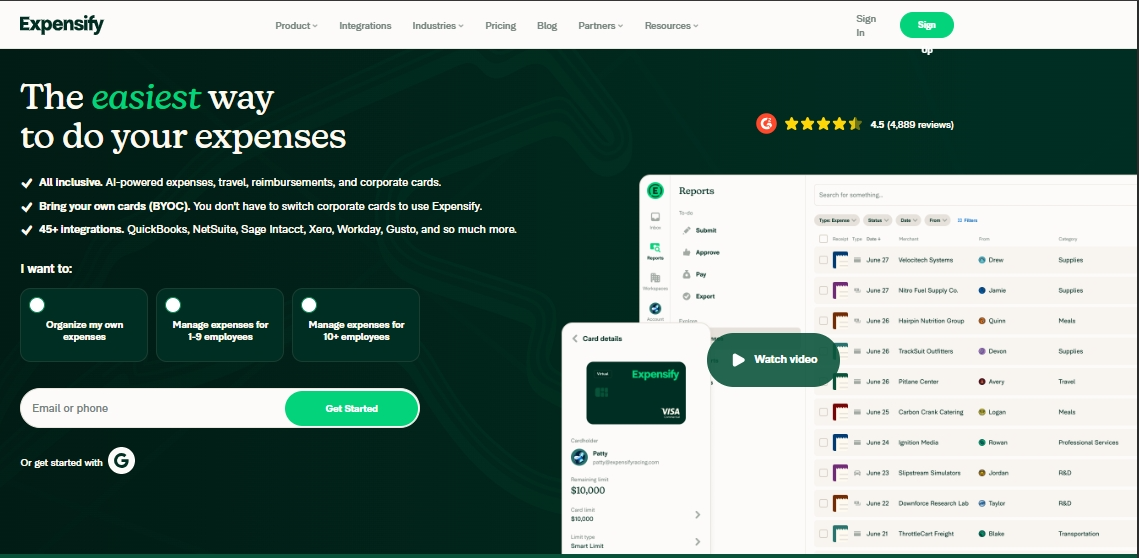Check the Velocitech Systems row checkbox
The width and height of the screenshot is (1139, 558).
(823, 260)
